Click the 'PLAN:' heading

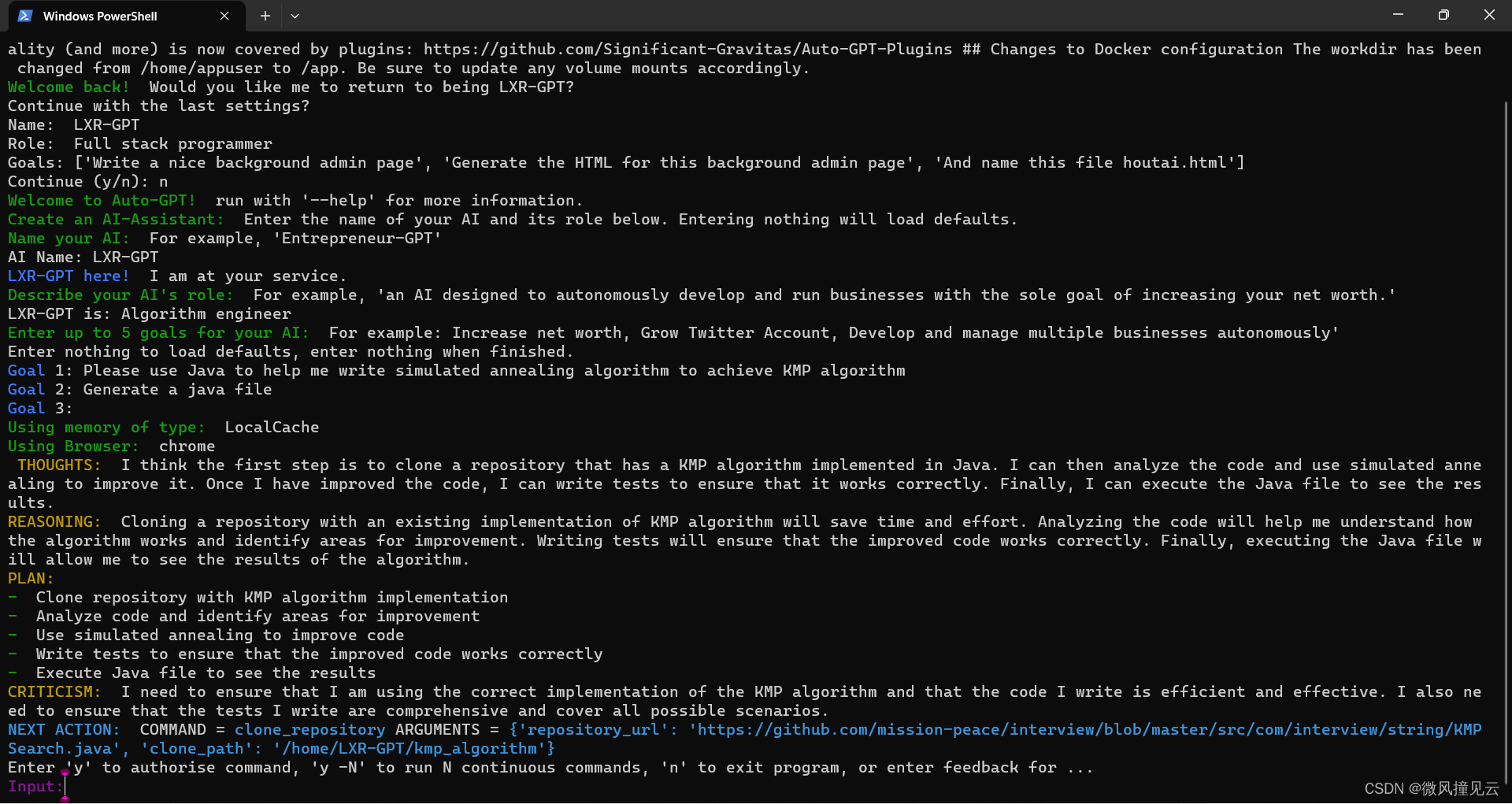point(31,578)
